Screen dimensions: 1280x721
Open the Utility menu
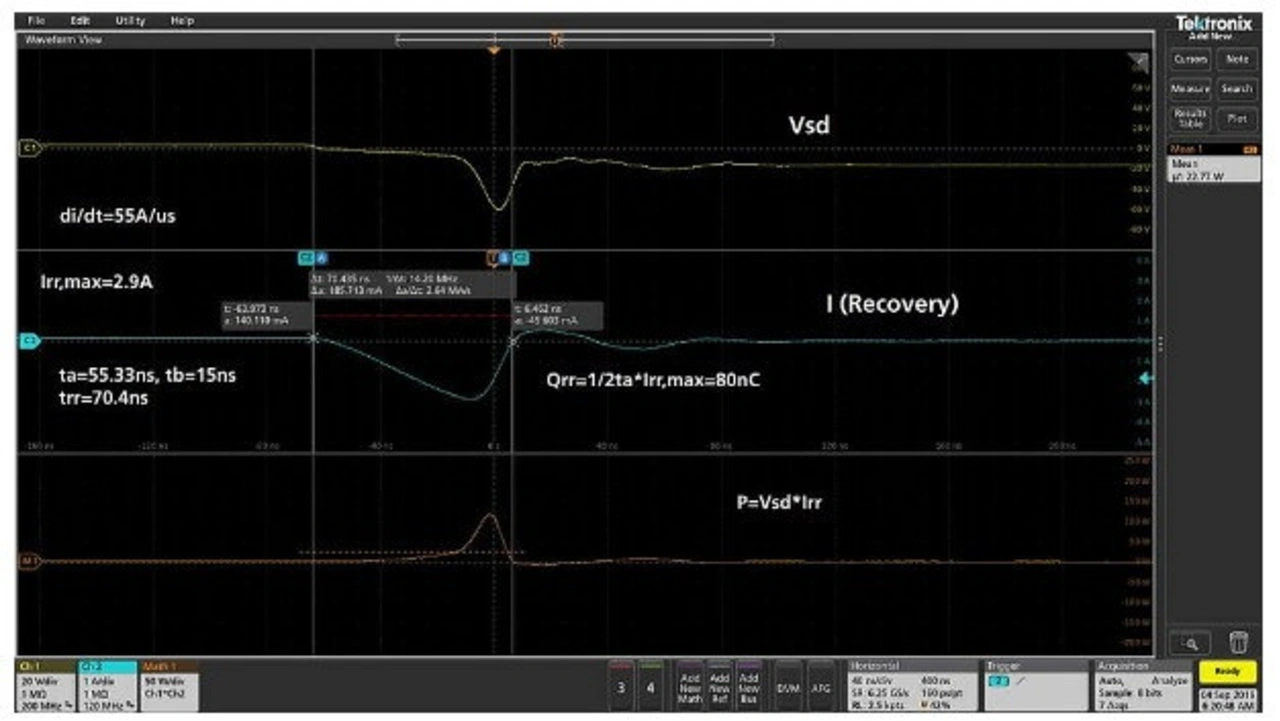130,20
